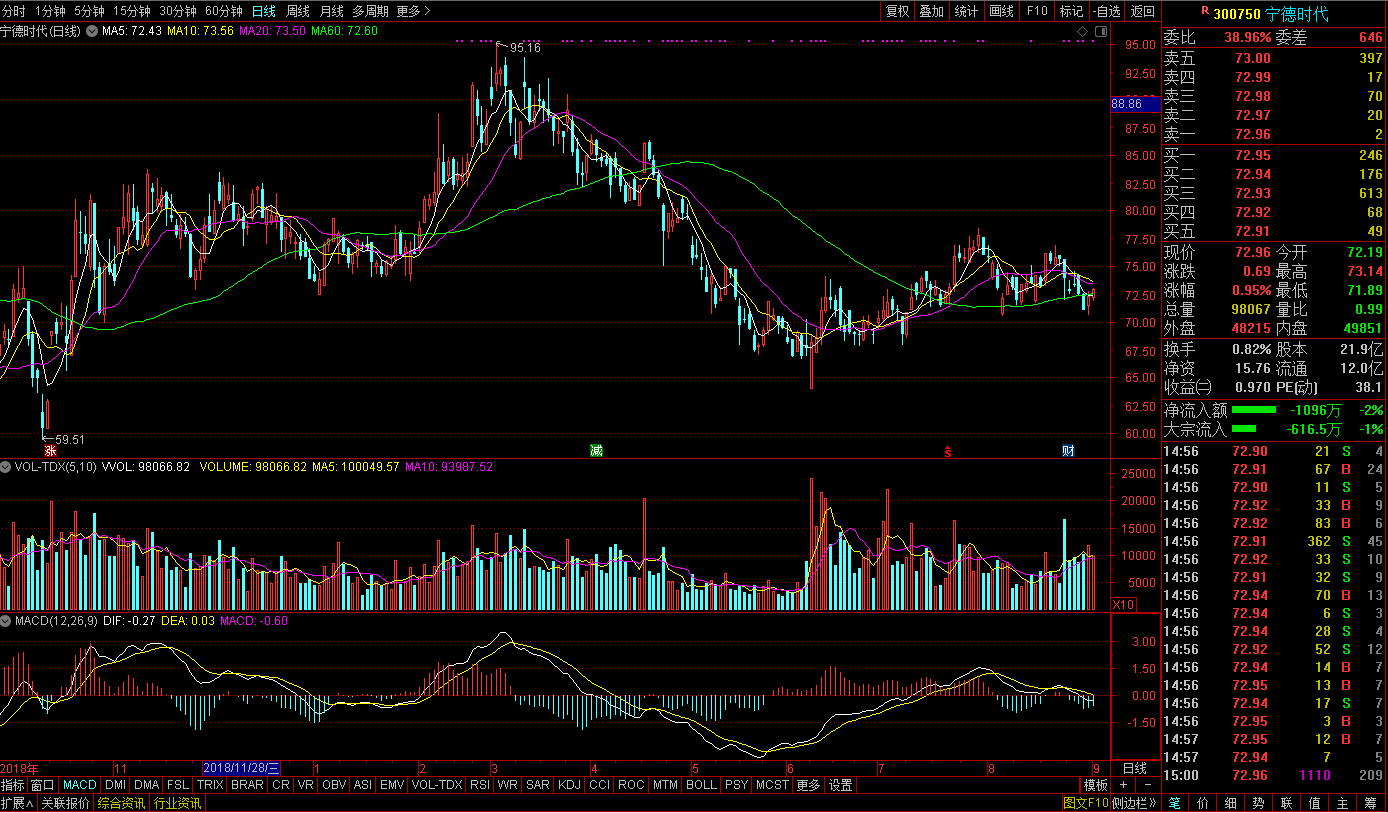This screenshot has width=1388, height=813.
Task: Zoom in chart with the plus button
Action: [x=1123, y=785]
